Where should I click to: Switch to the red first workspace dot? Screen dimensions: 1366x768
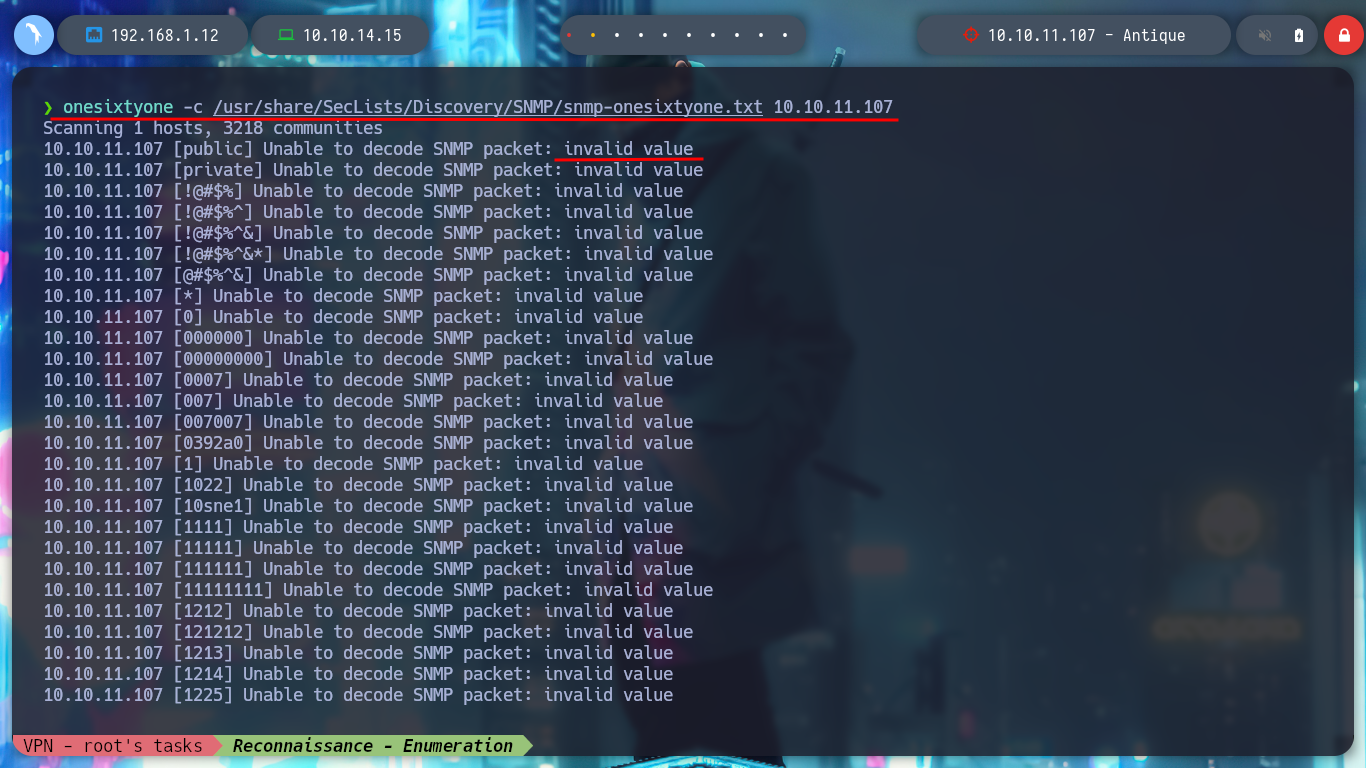pyautogui.click(x=569, y=35)
